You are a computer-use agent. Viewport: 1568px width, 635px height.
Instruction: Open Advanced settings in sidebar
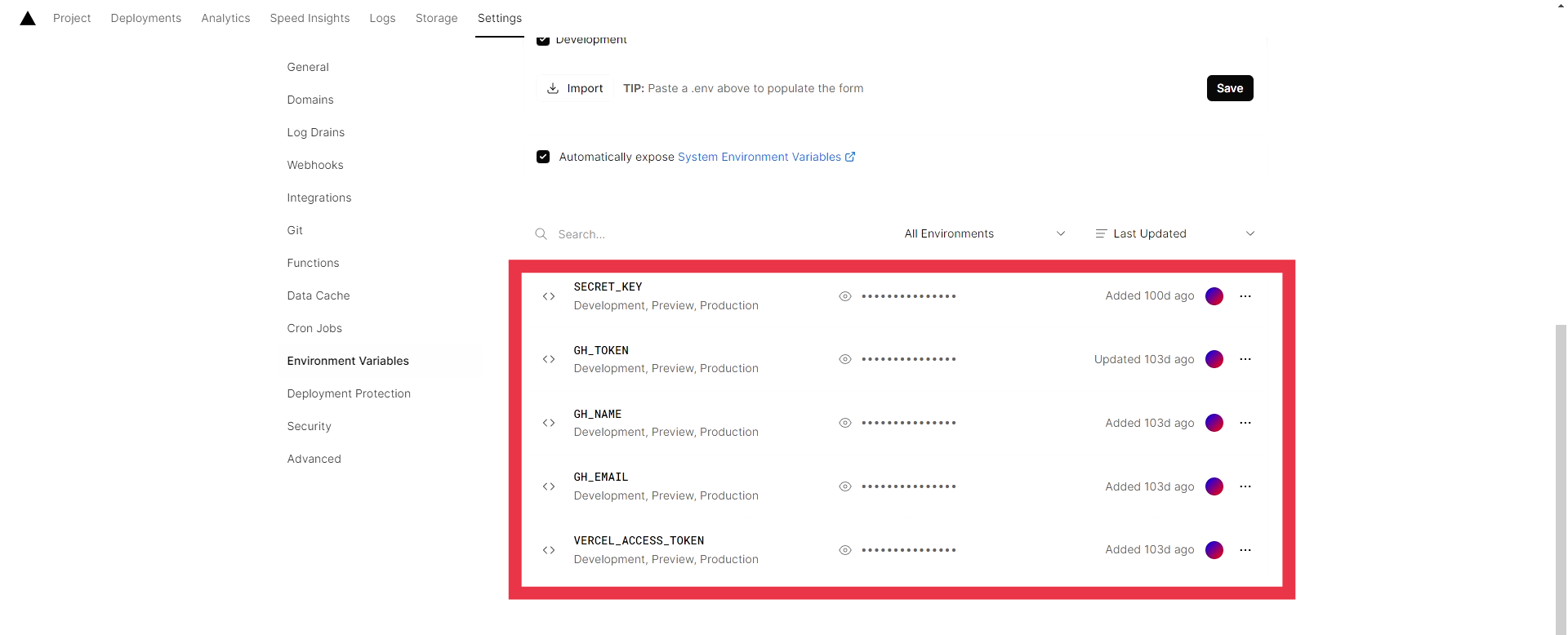coord(314,459)
